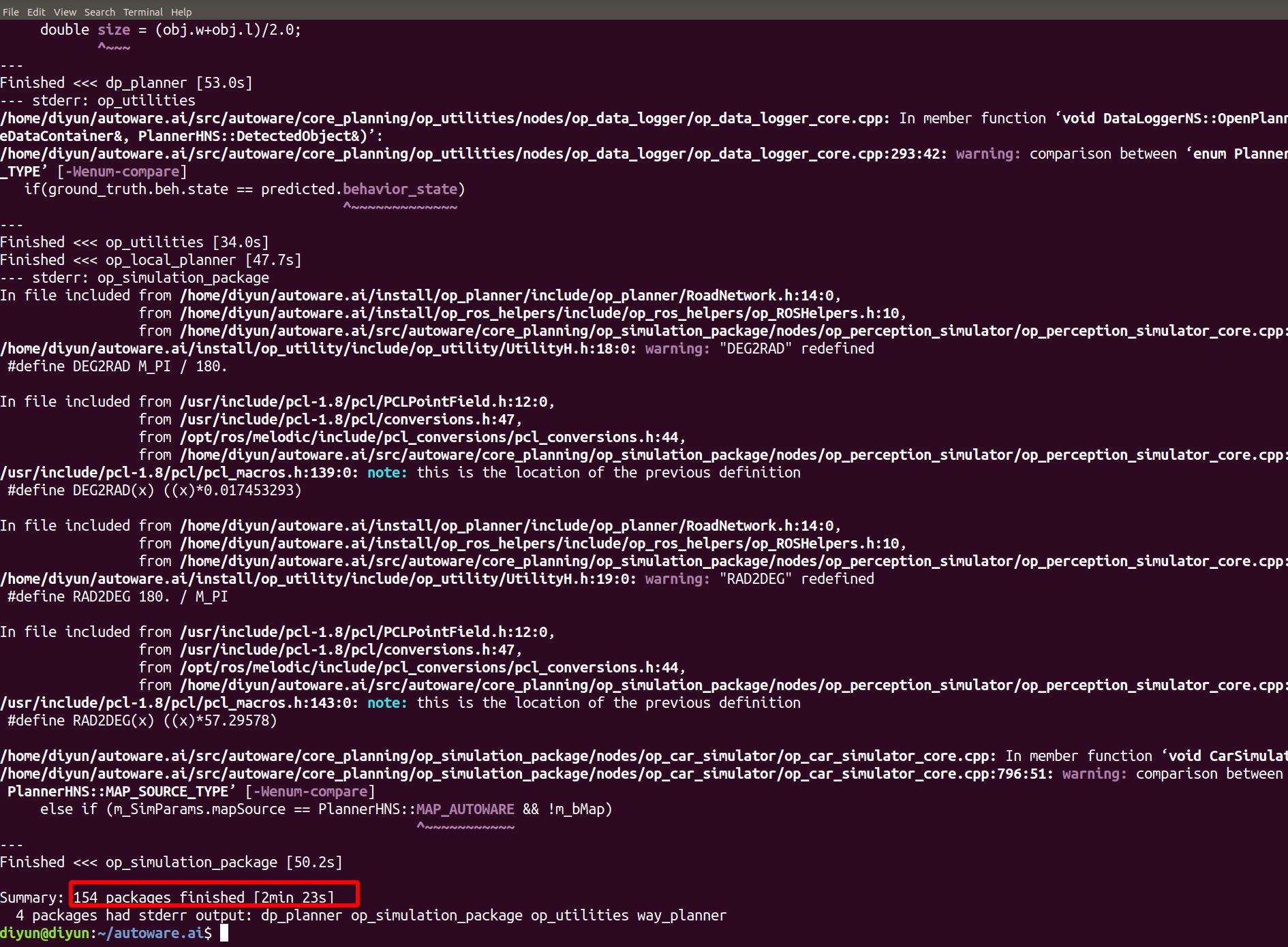
Task: Click pcl_macros.h:139:0 note line
Action: pyautogui.click(x=400, y=473)
